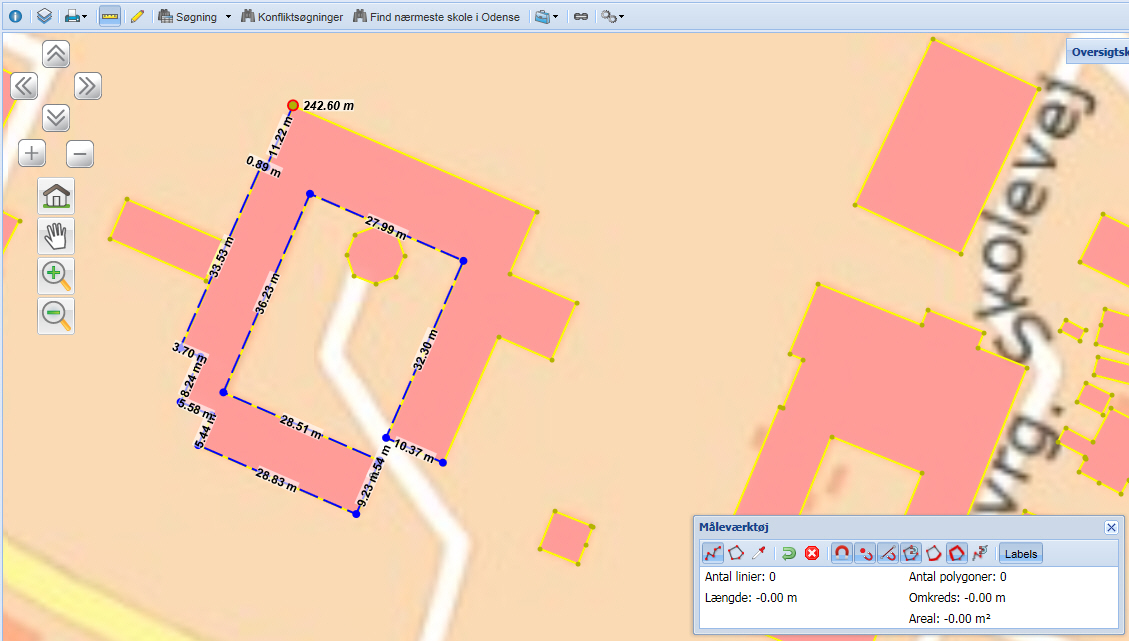Image resolution: width=1129 pixels, height=641 pixels.
Task: Click the blue info icon in toolbar
Action: tap(15, 17)
